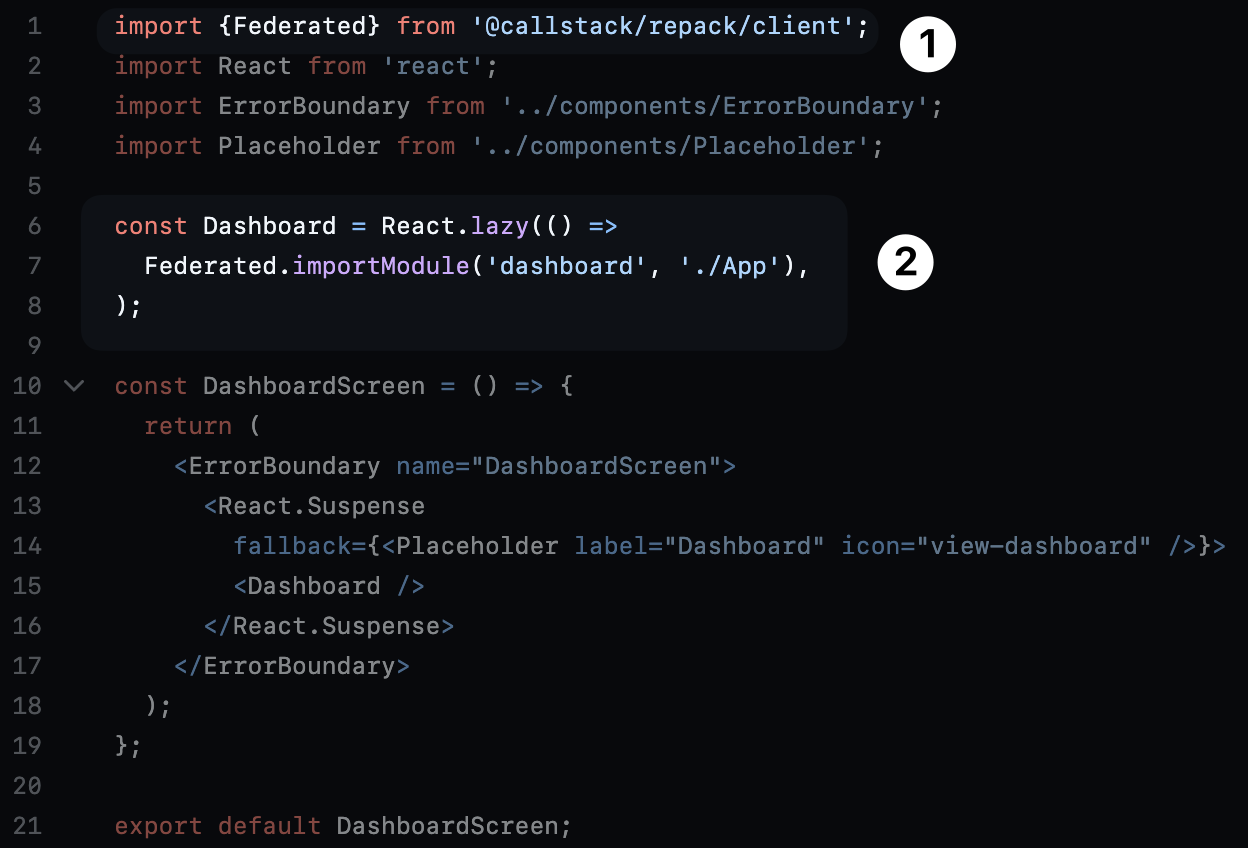Click the return keyword on line 11
Image resolution: width=1248 pixels, height=848 pixels.
point(188,426)
